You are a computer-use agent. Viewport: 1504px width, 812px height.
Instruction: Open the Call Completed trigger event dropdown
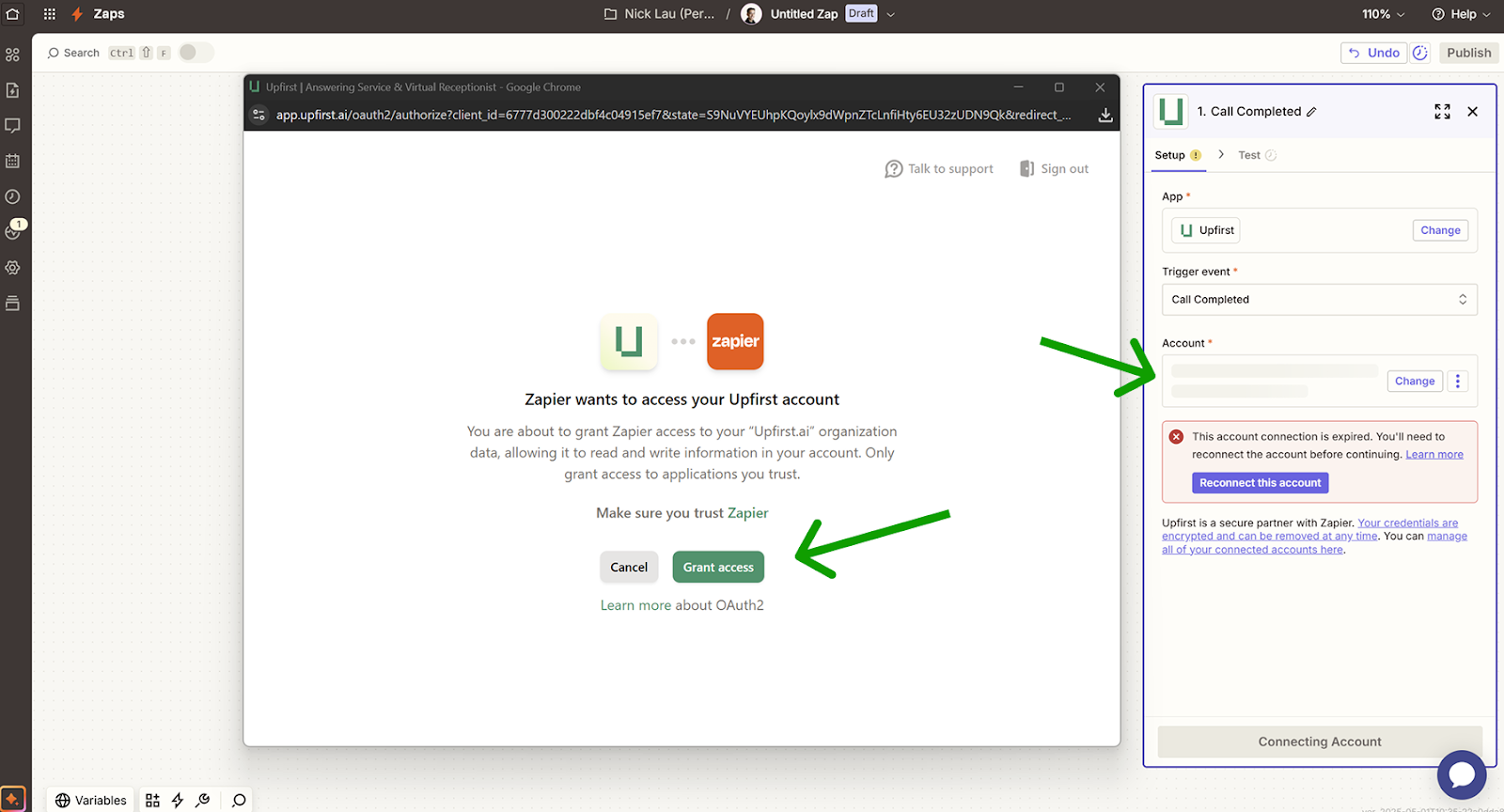coord(1320,300)
